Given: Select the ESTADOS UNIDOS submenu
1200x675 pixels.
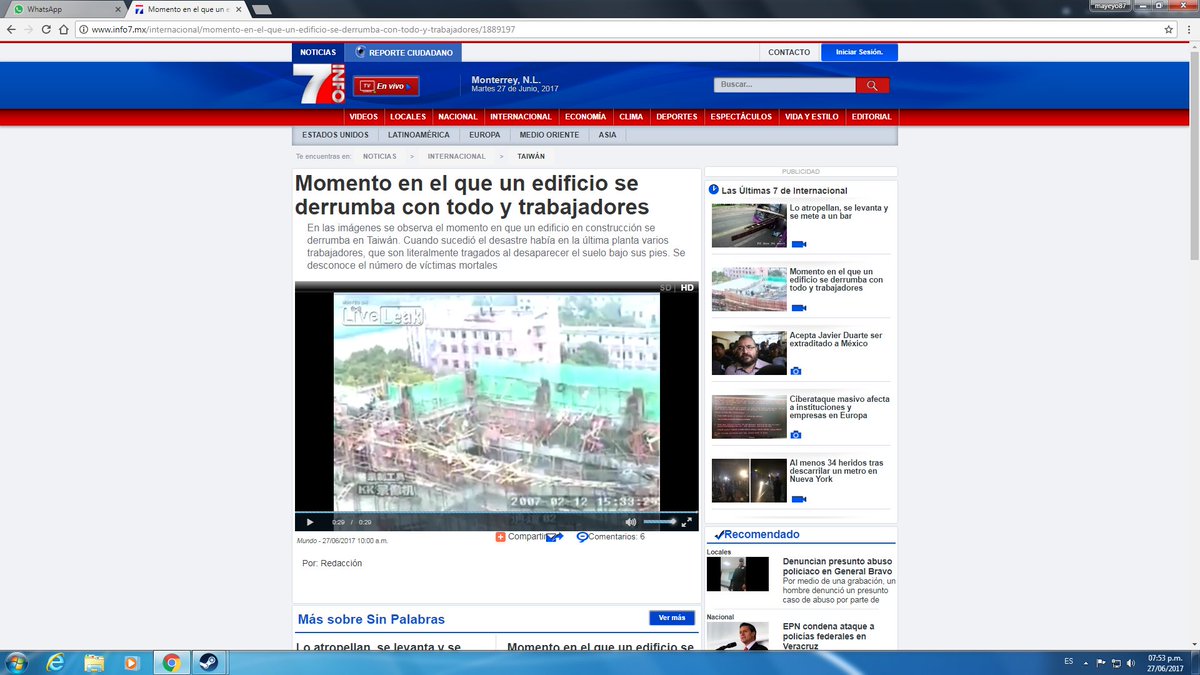Looking at the screenshot, I should pos(335,135).
